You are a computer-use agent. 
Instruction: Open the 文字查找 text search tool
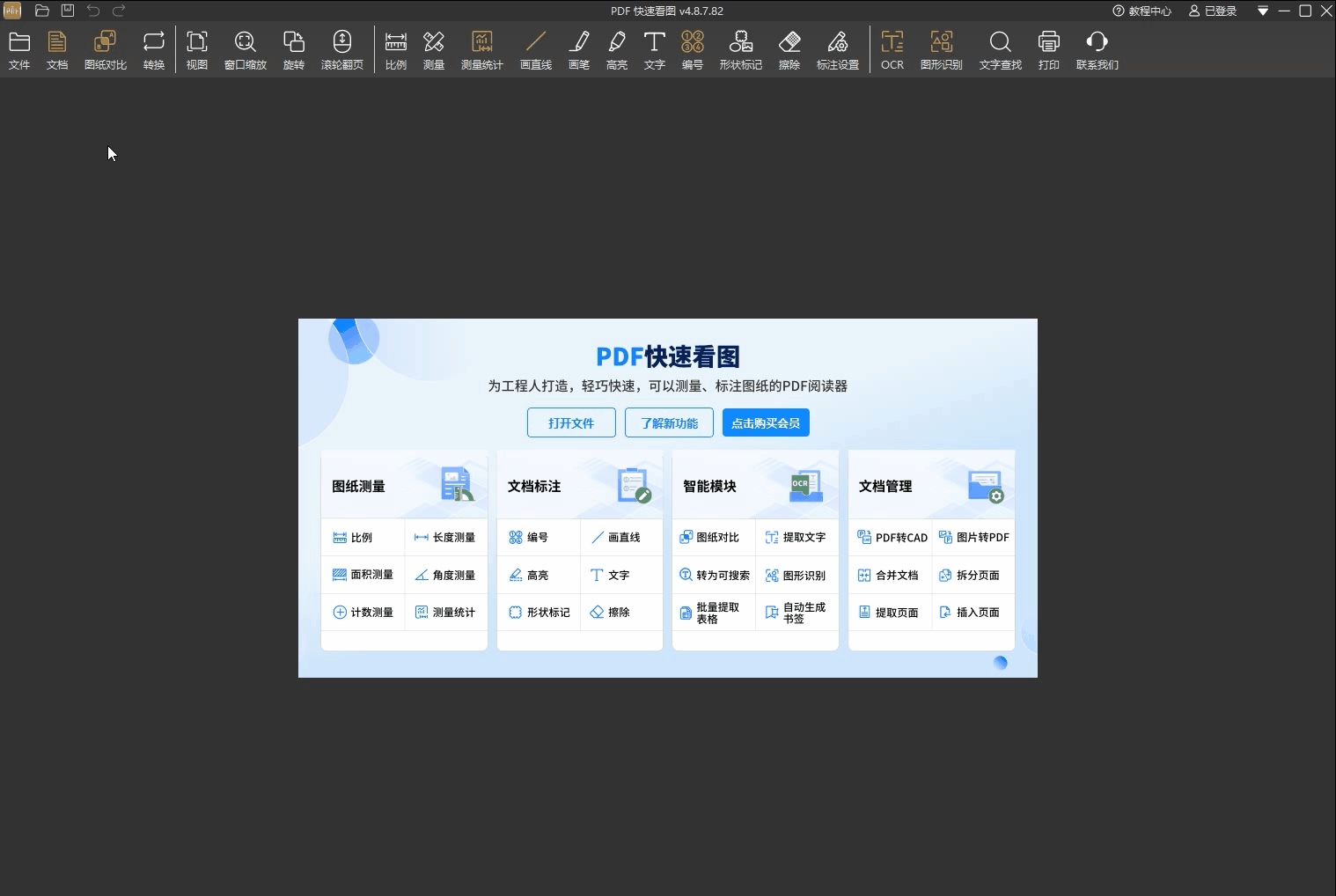pyautogui.click(x=1000, y=50)
